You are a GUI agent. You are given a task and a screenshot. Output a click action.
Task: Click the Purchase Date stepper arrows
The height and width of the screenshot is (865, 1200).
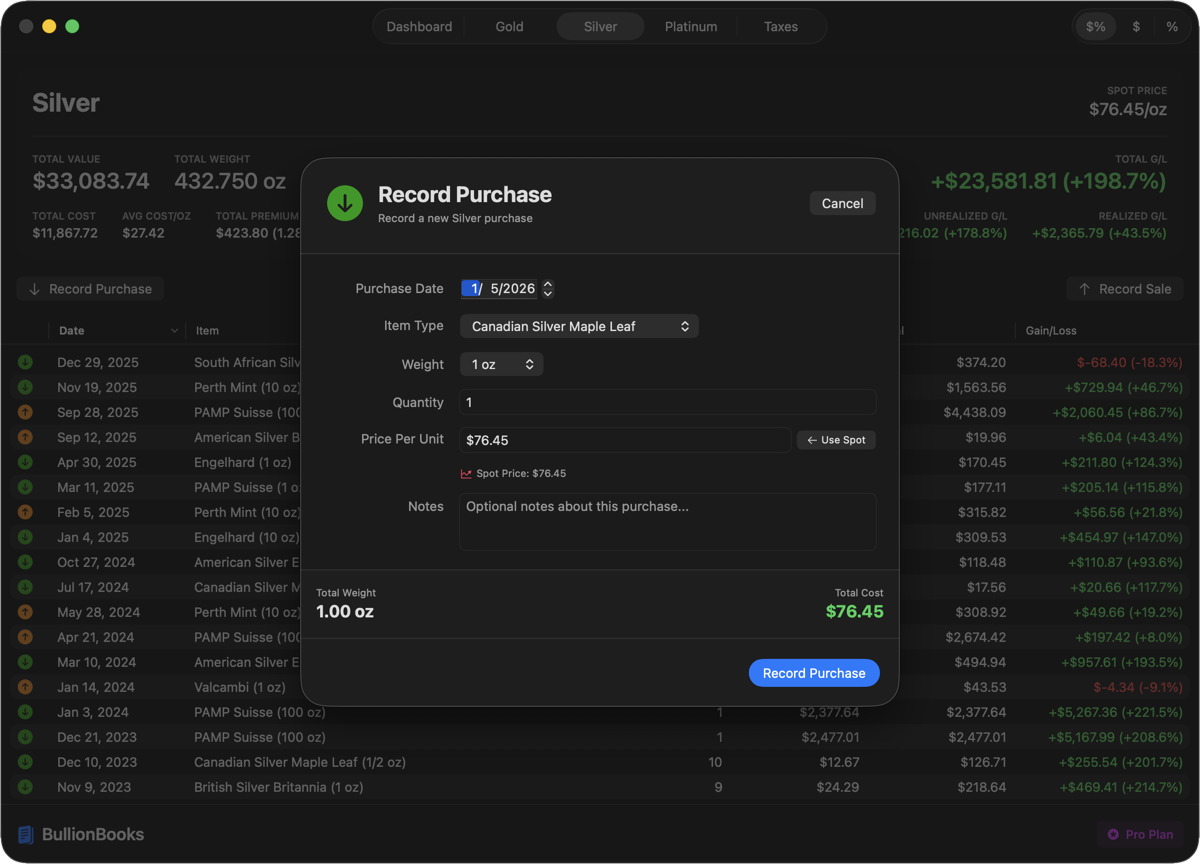548,288
